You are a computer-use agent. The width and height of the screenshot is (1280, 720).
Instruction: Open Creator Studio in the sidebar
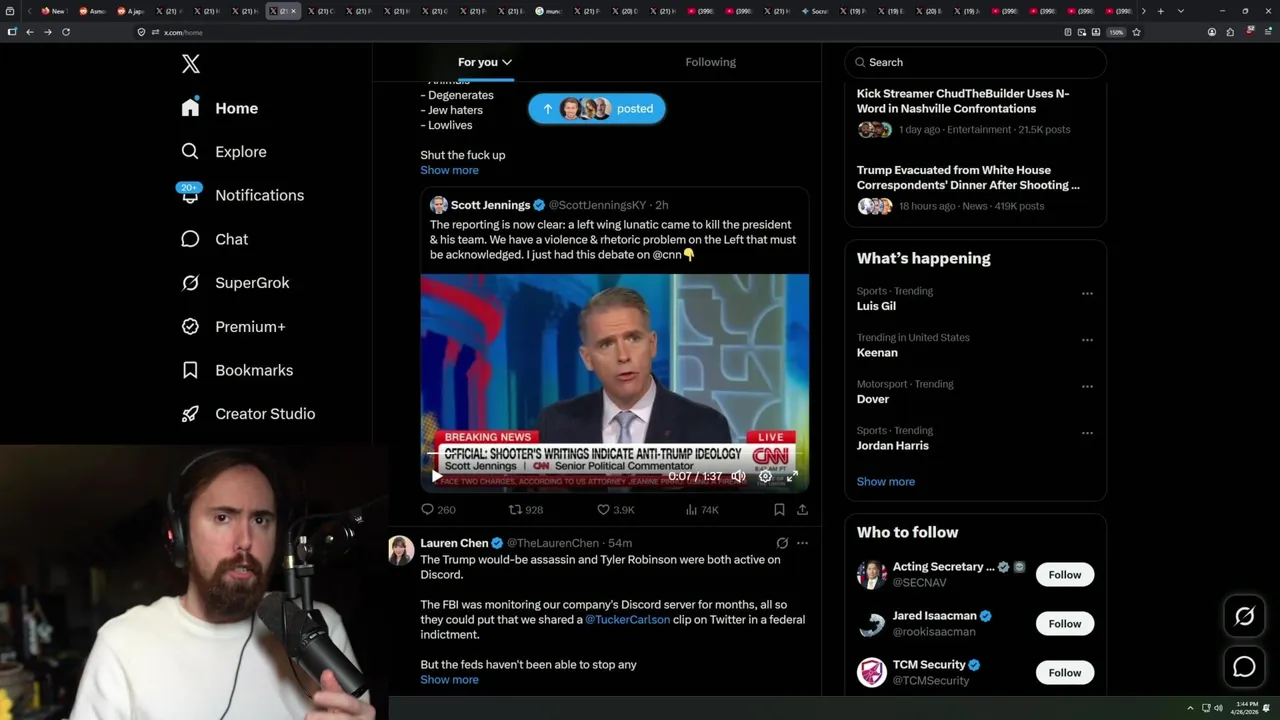[249, 414]
